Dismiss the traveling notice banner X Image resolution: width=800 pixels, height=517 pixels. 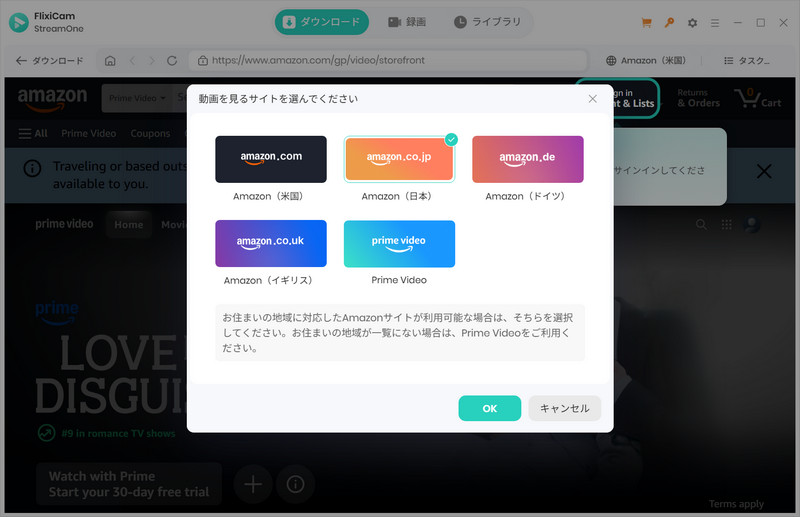(x=764, y=171)
